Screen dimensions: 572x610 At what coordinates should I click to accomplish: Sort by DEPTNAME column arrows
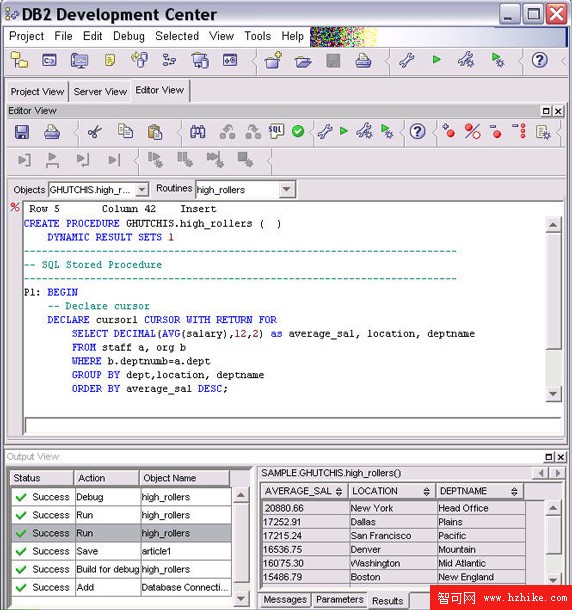(514, 491)
